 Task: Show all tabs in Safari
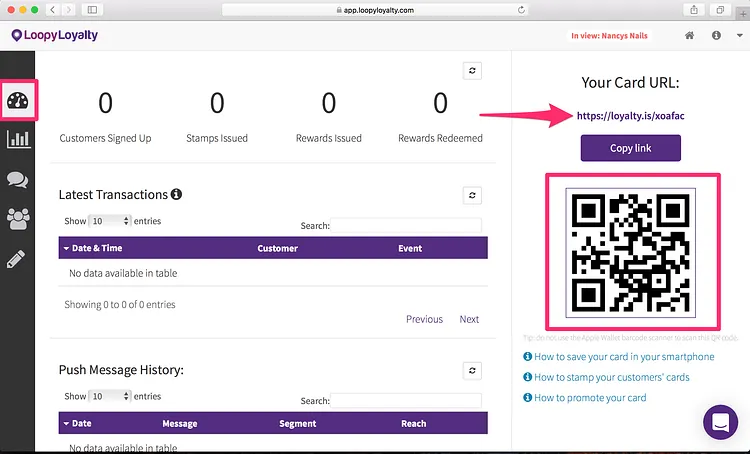click(720, 10)
